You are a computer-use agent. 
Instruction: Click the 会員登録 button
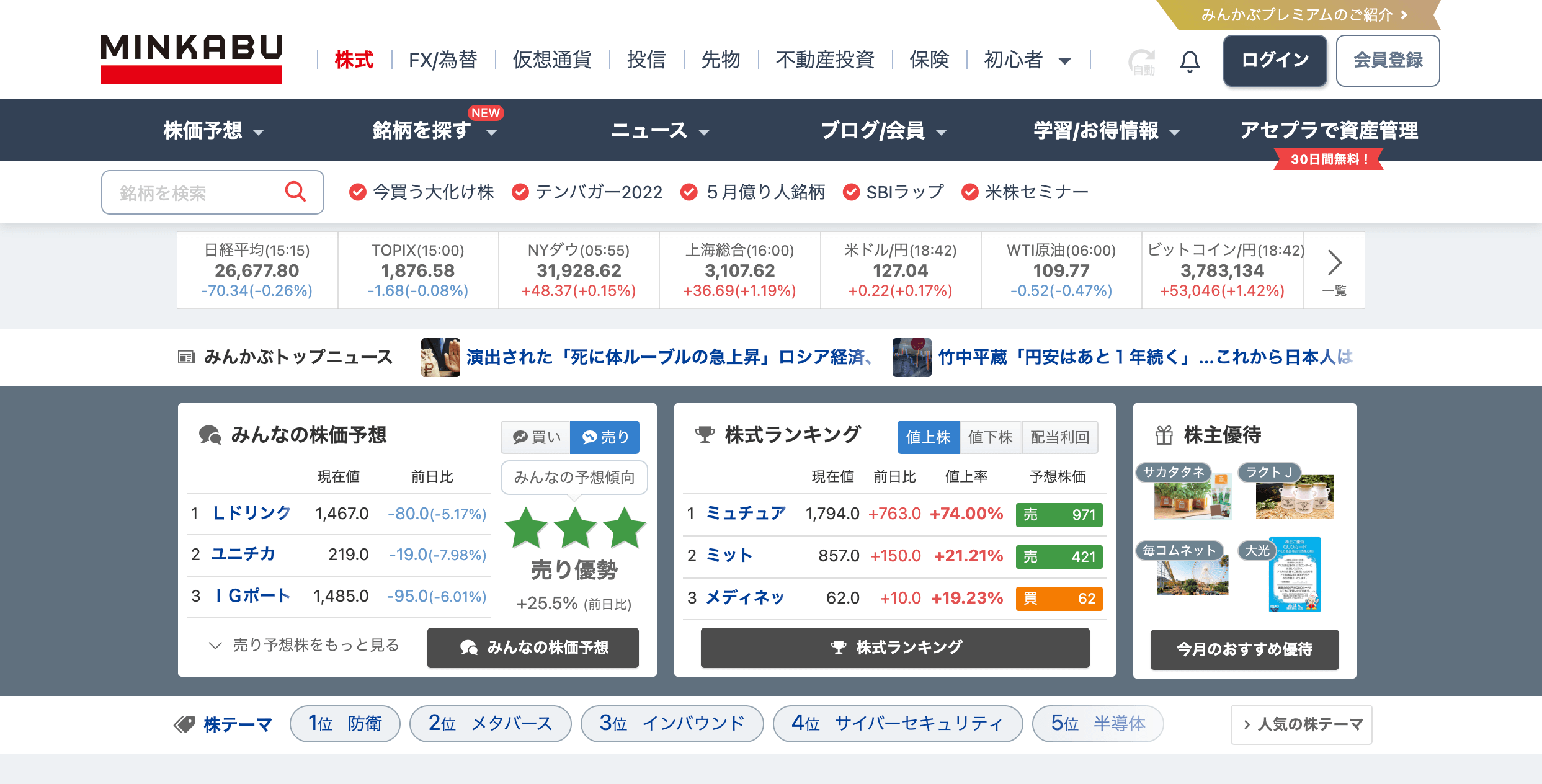coord(1388,60)
